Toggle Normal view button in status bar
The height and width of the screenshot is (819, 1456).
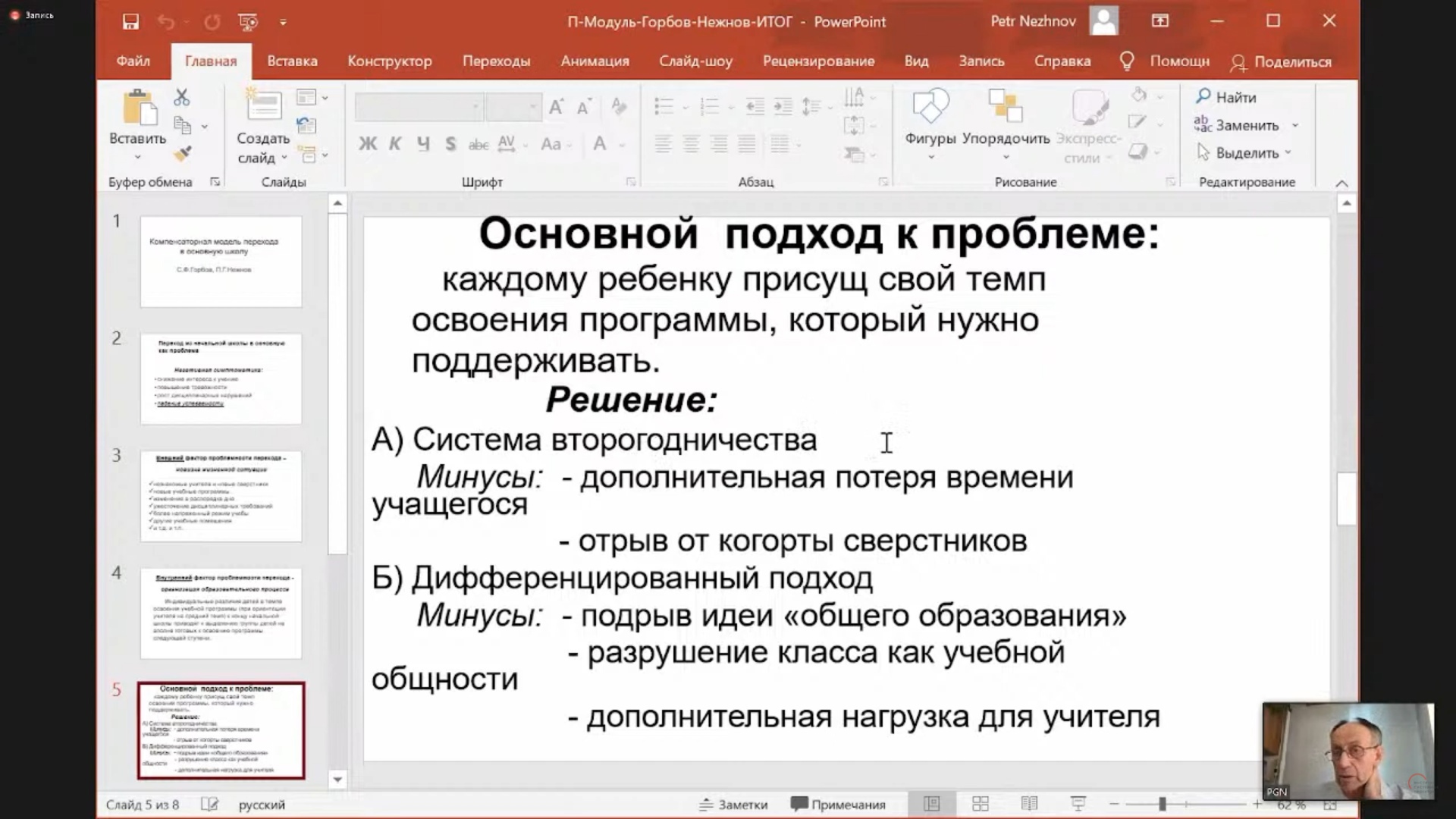click(x=932, y=804)
